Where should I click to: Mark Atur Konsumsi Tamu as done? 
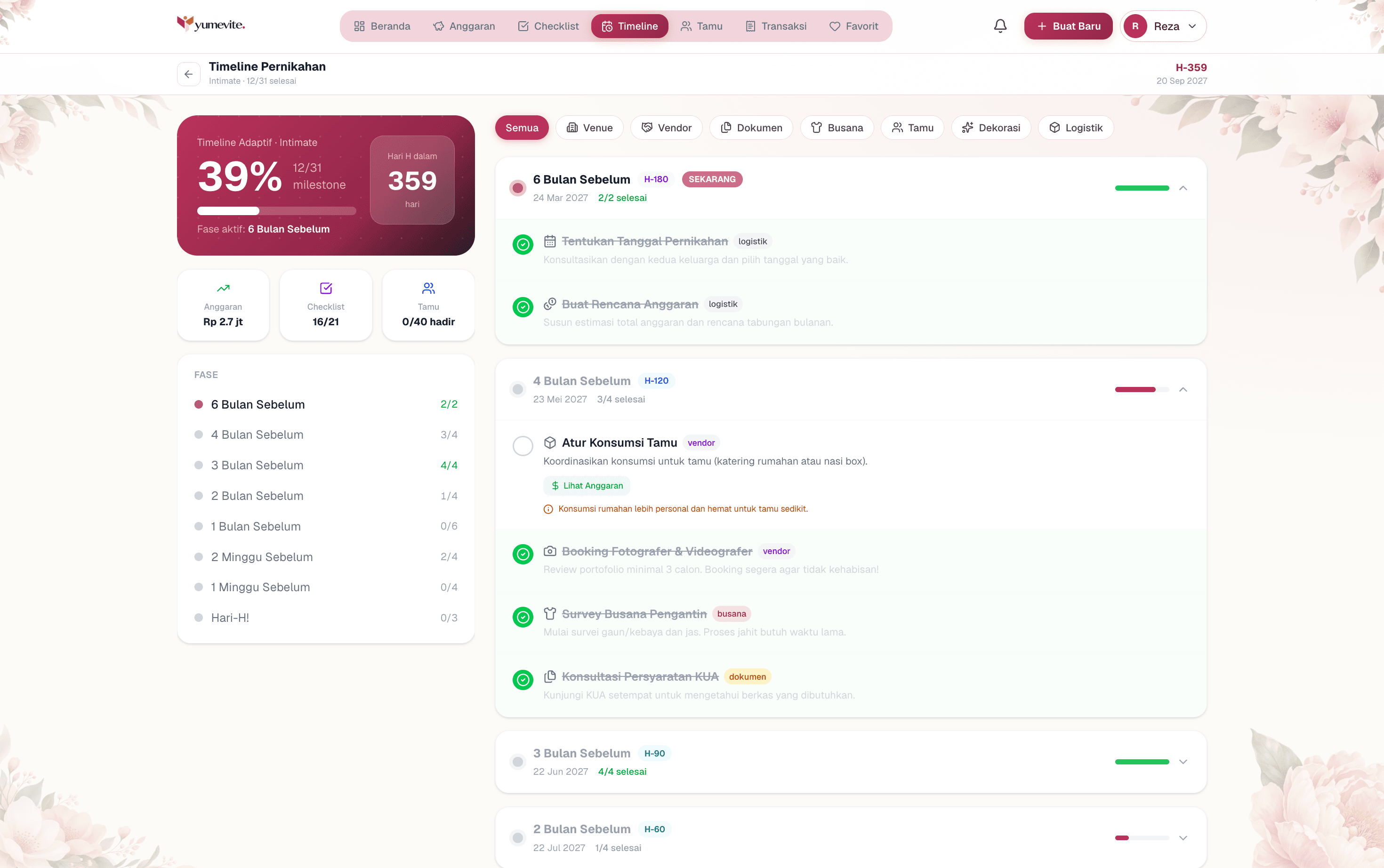pyautogui.click(x=523, y=446)
